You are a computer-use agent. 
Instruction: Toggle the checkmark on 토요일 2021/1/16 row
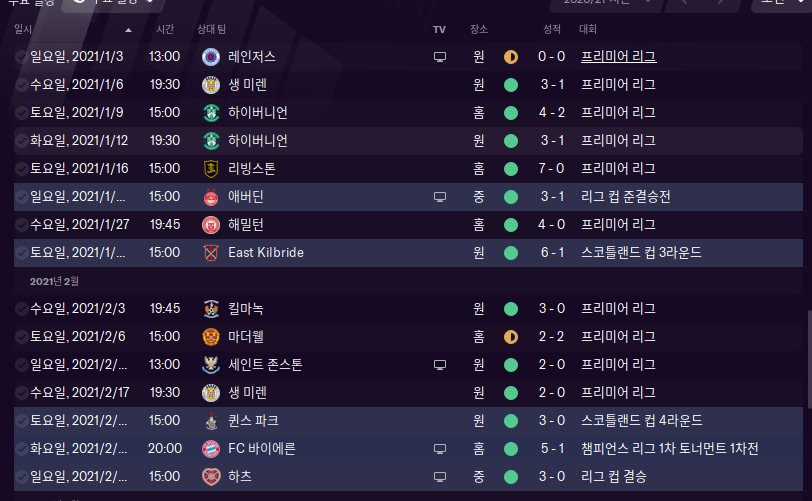[22, 169]
